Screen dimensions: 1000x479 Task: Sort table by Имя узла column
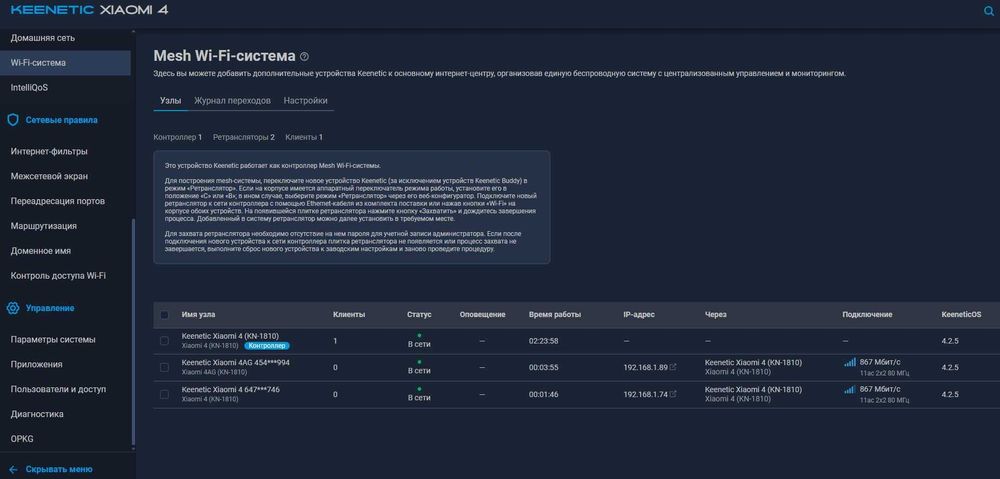[198, 314]
